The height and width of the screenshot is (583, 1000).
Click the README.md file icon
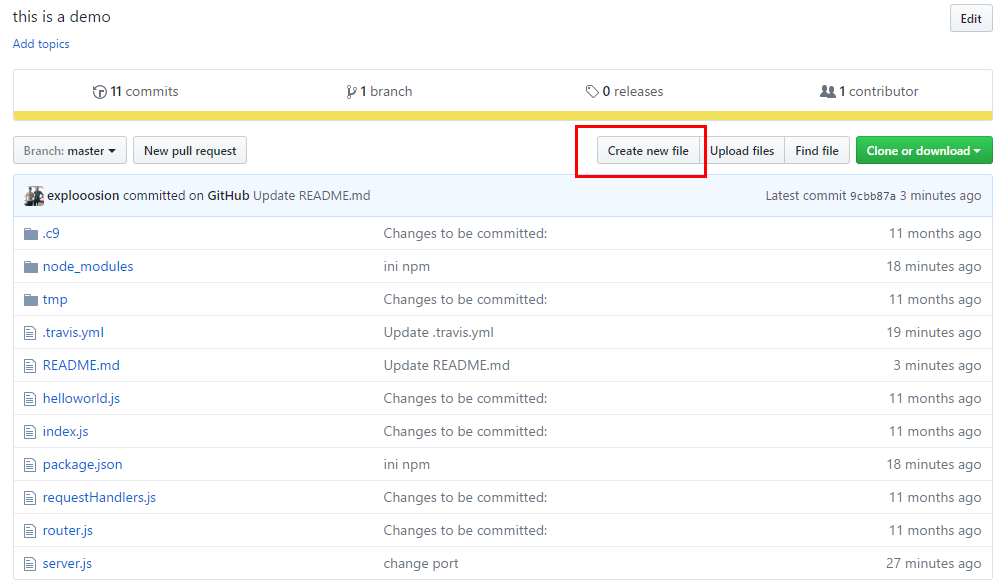29,366
